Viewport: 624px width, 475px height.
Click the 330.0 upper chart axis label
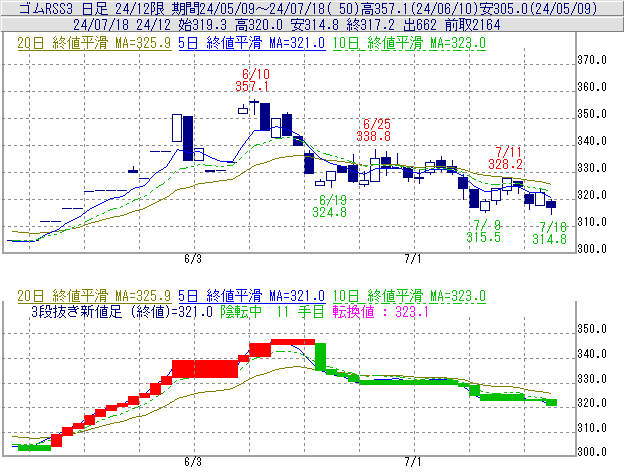coord(592,168)
